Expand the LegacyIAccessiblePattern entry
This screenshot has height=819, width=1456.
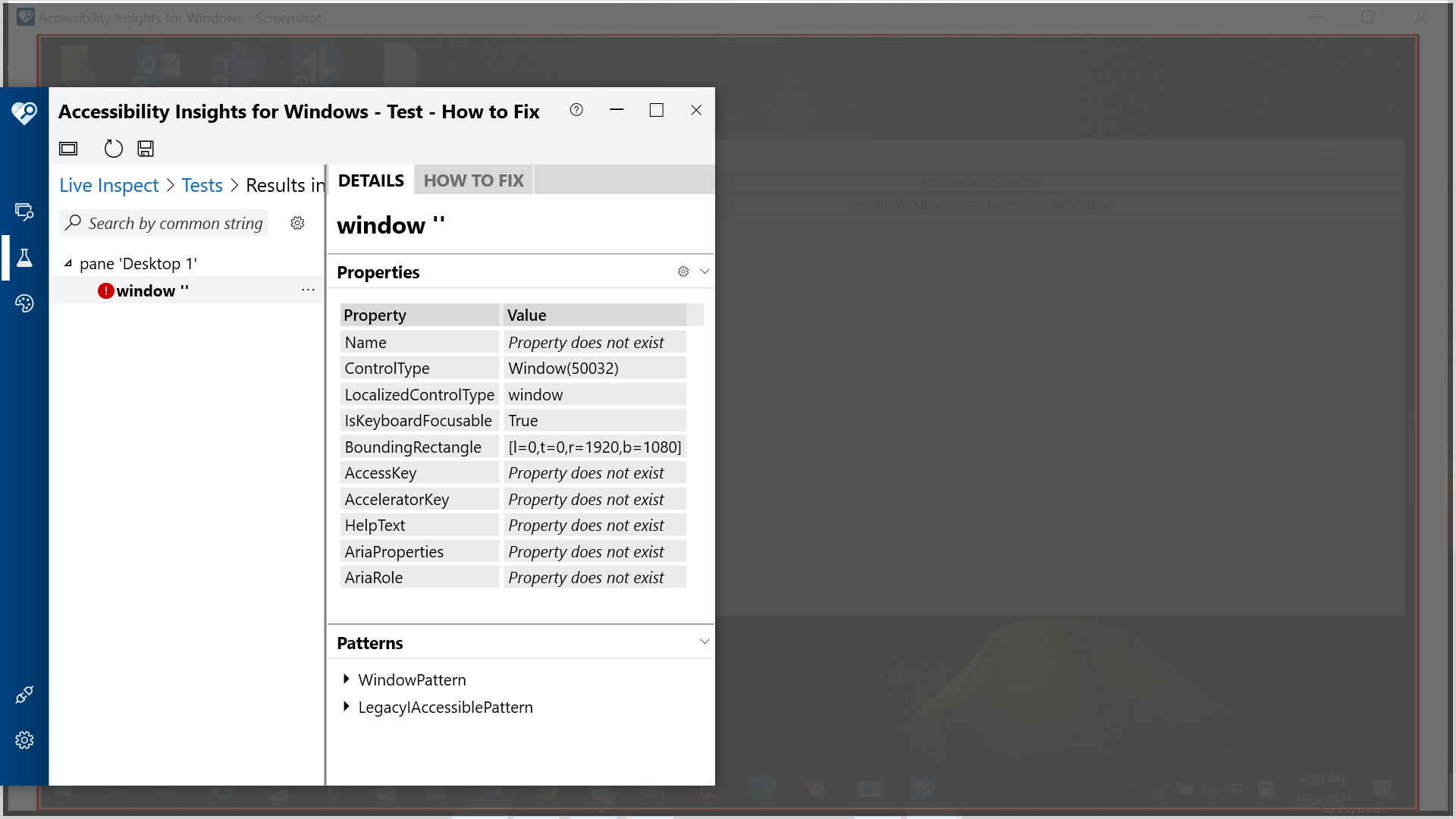click(x=347, y=706)
